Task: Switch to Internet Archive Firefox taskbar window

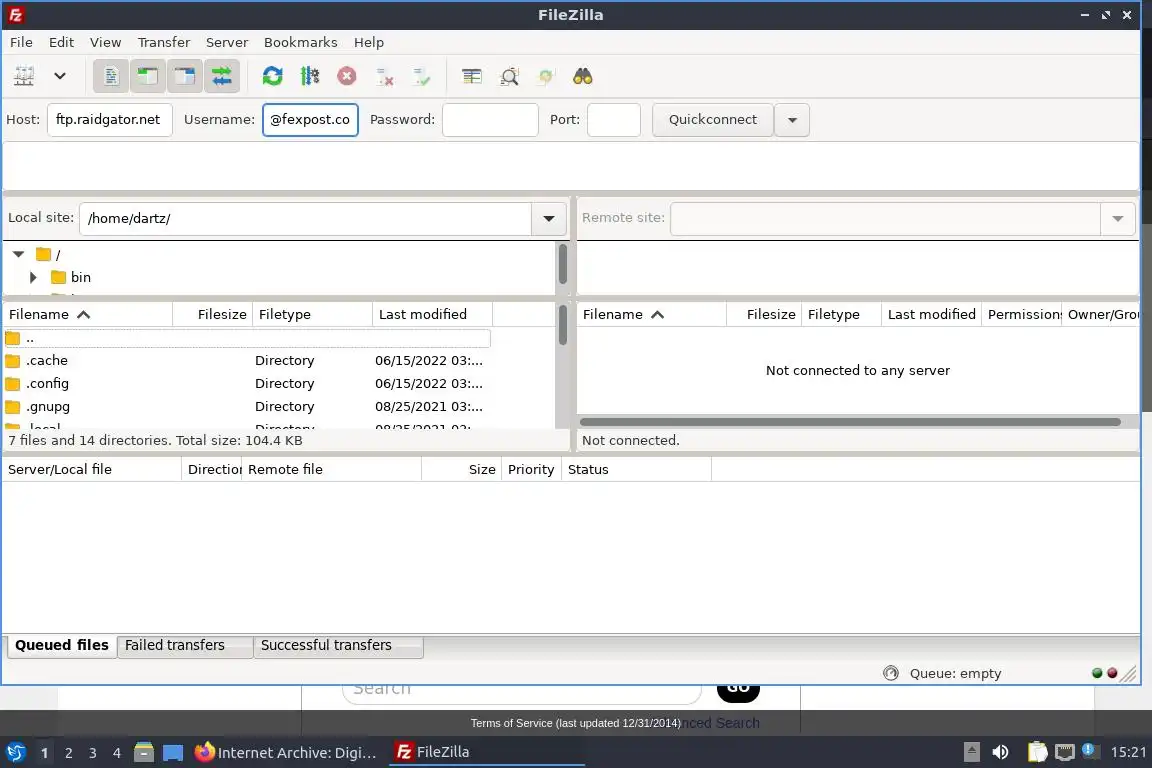Action: 286,753
